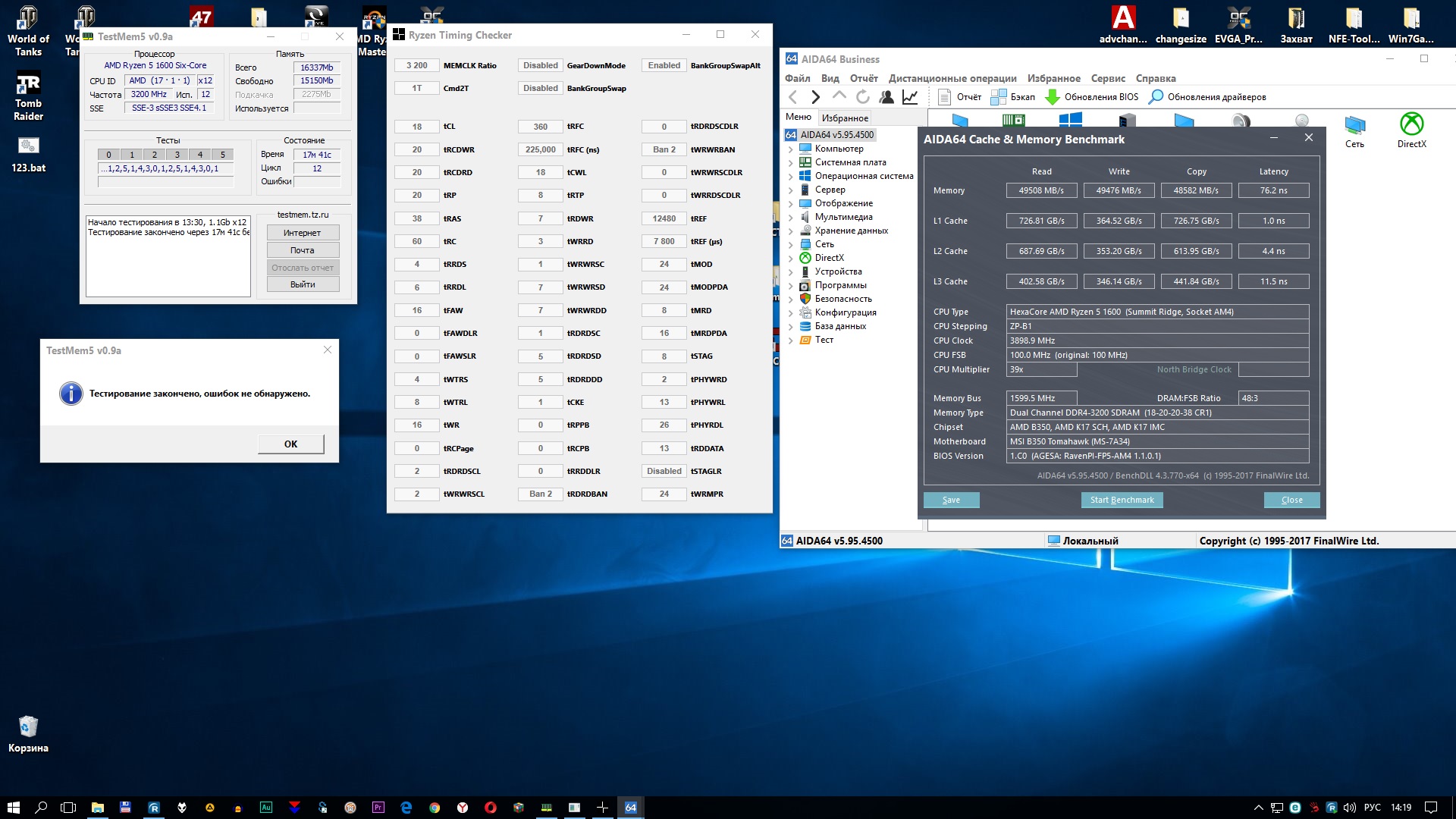Viewport: 1456px width, 819px height.
Task: Open Microsoft Edge from the taskbar
Action: click(406, 808)
